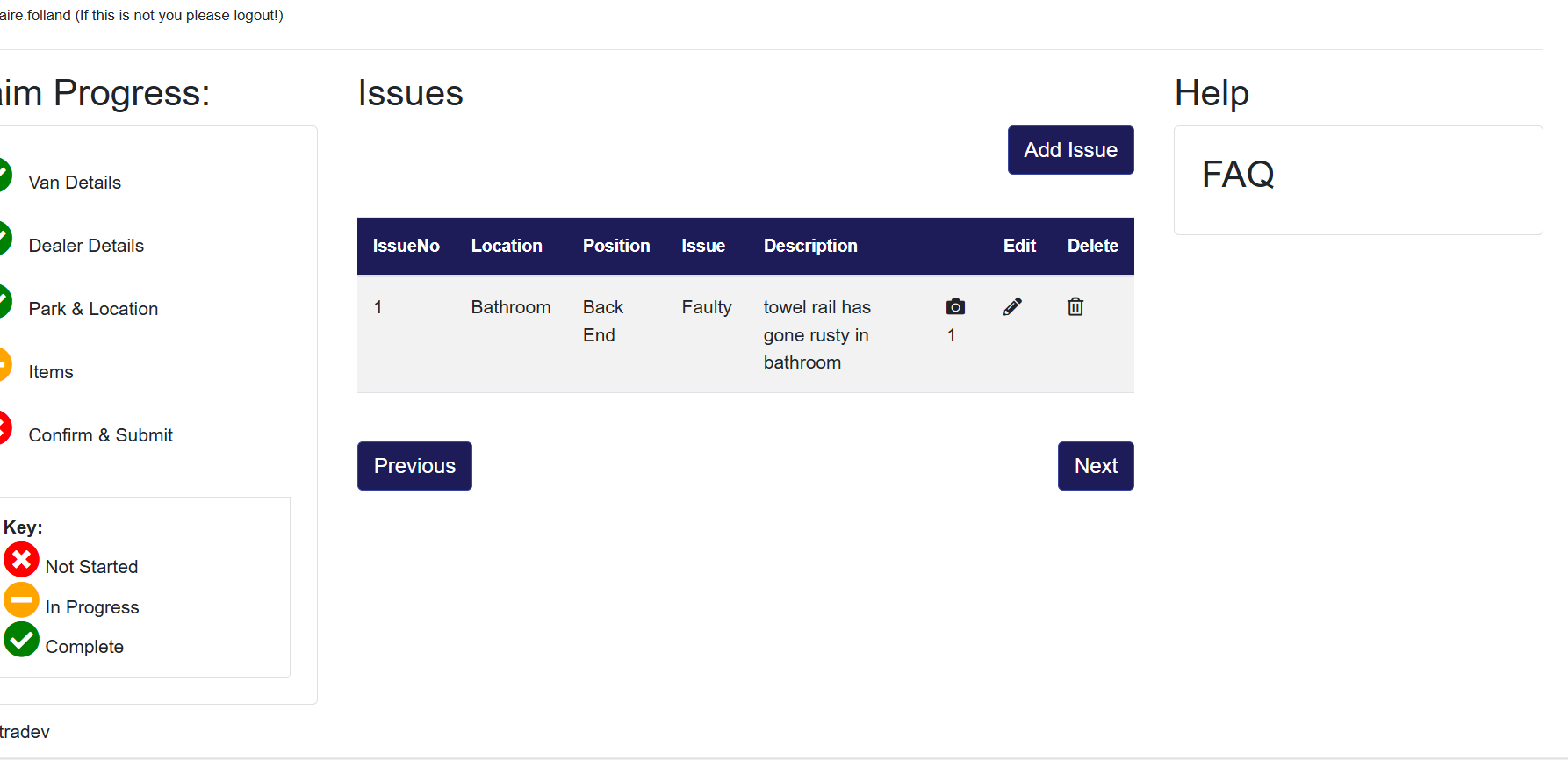Image resolution: width=1568 pixels, height=760 pixels.
Task: Click the orange In Progress key icon
Action: (x=21, y=600)
